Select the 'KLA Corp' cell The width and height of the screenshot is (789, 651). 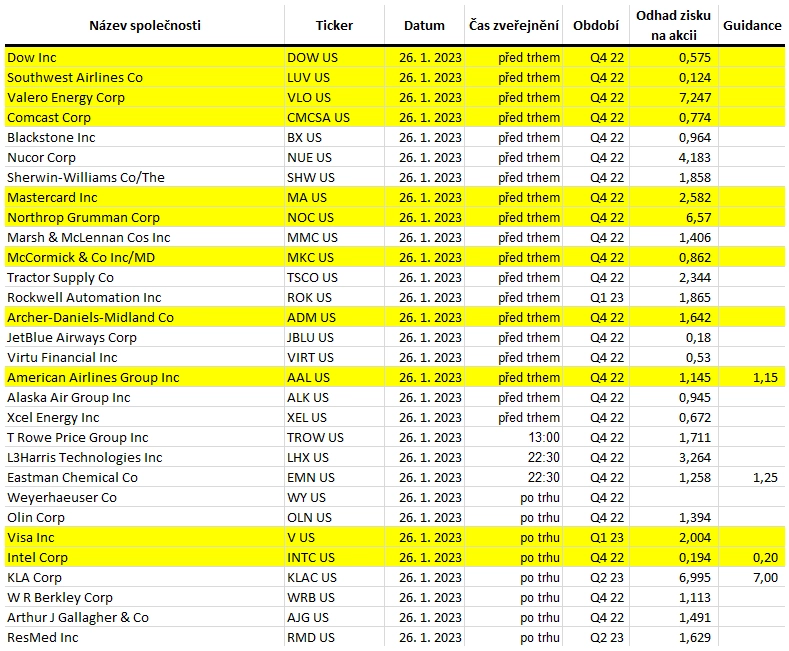tap(144, 578)
